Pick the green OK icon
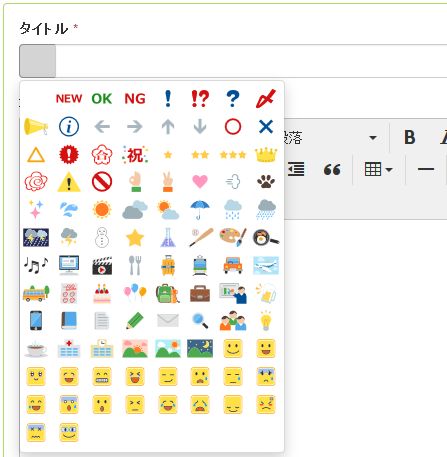The height and width of the screenshot is (457, 447). point(102,99)
